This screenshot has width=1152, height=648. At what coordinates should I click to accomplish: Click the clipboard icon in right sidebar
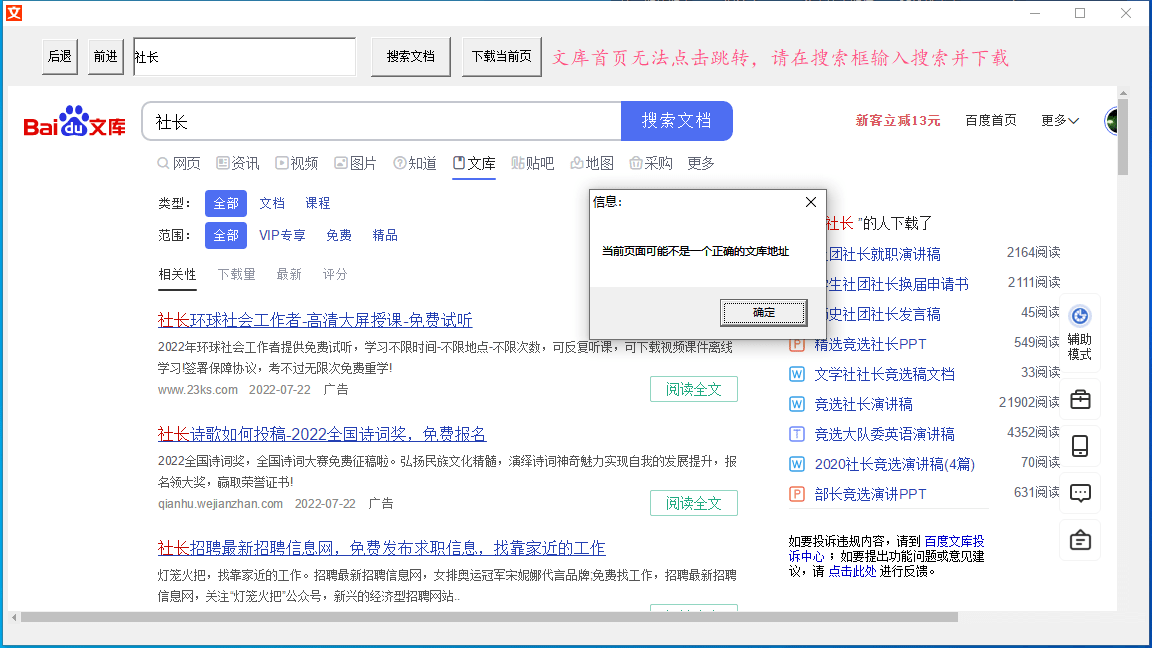point(1080,541)
